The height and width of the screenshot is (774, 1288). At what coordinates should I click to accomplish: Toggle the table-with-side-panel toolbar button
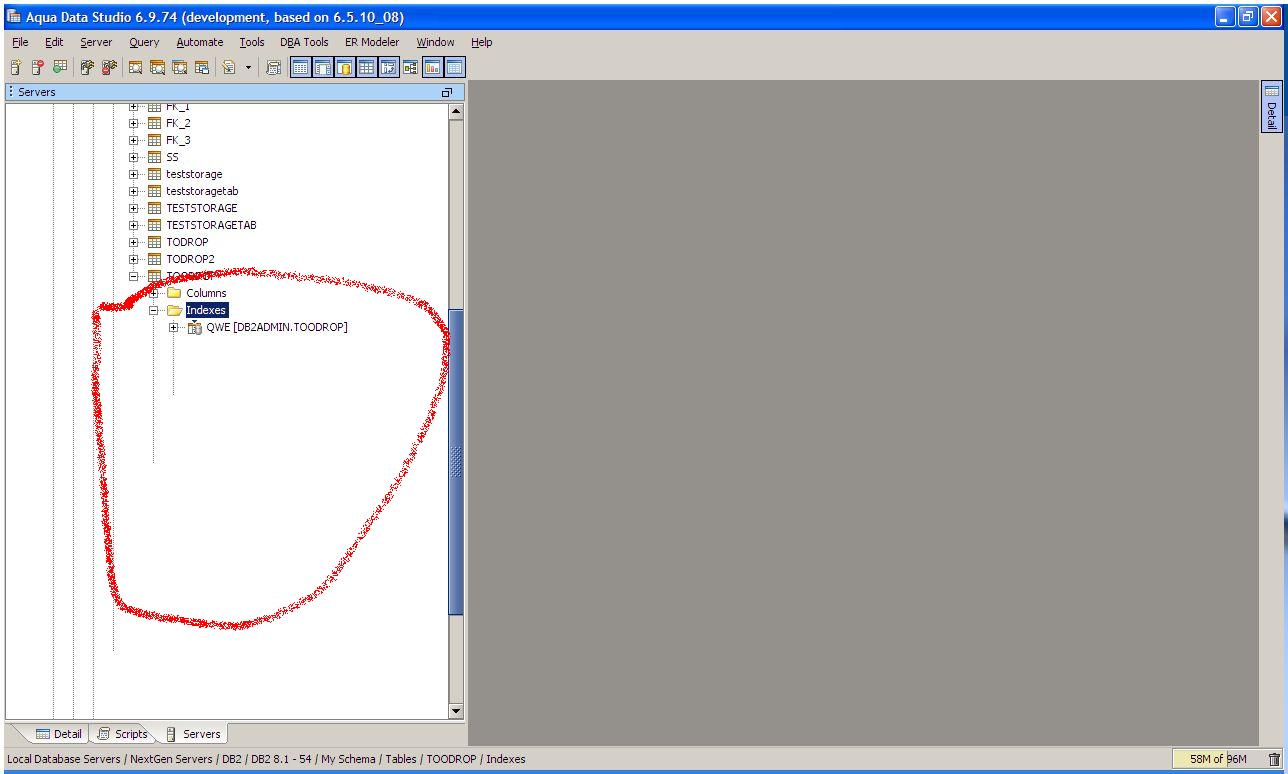tap(322, 68)
